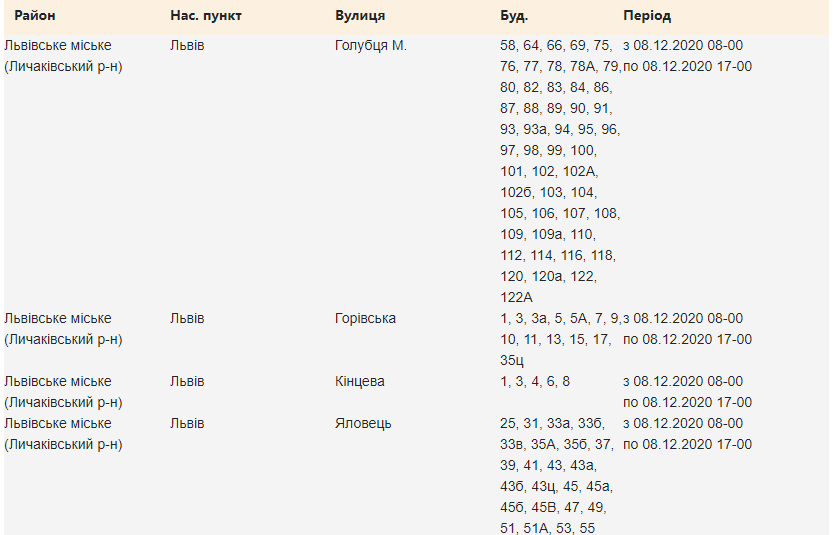This screenshot has height=535, width=836.
Task: Click Львів in the Голубця М. row
Action: coord(187,45)
